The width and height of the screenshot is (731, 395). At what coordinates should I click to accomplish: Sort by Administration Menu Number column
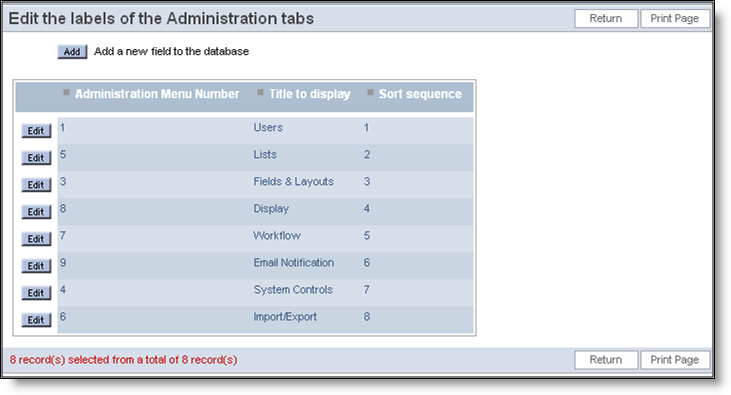coord(157,94)
